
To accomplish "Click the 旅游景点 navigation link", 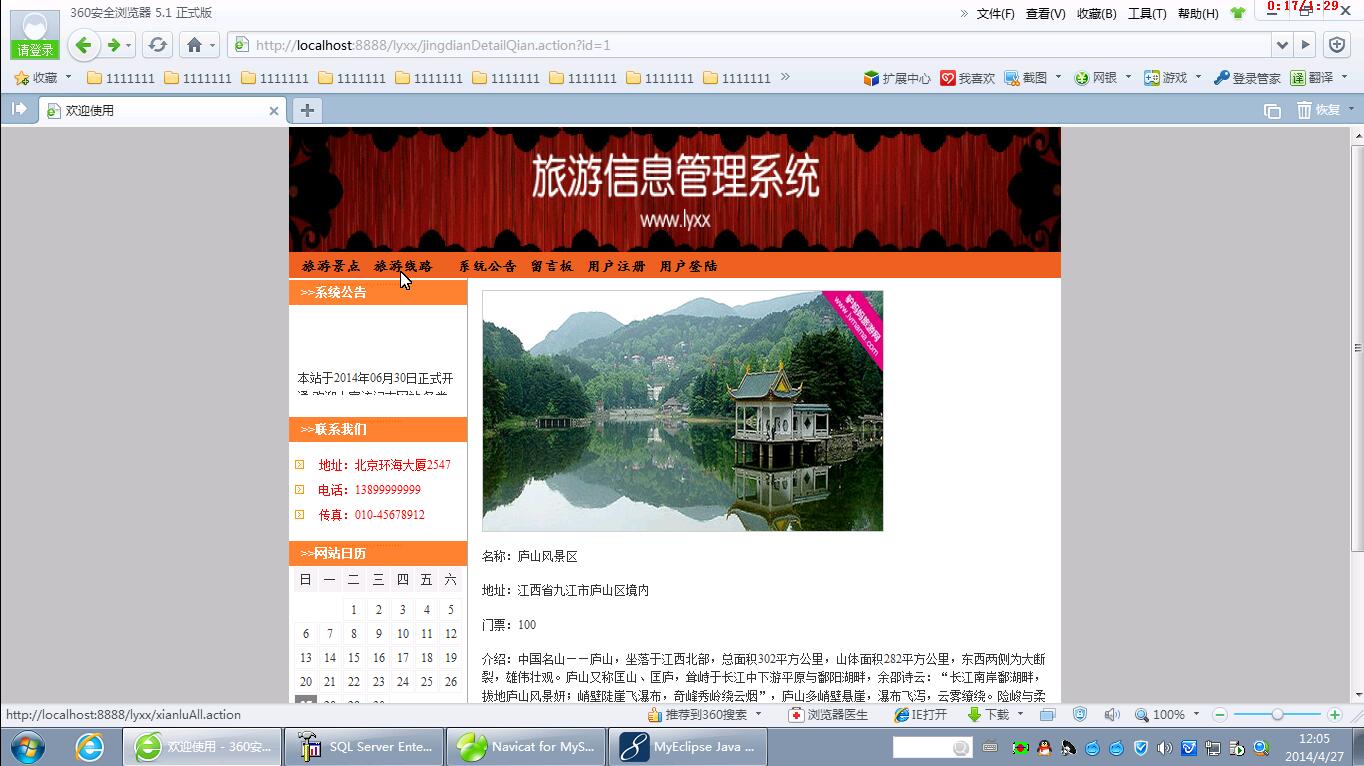I will tap(331, 266).
